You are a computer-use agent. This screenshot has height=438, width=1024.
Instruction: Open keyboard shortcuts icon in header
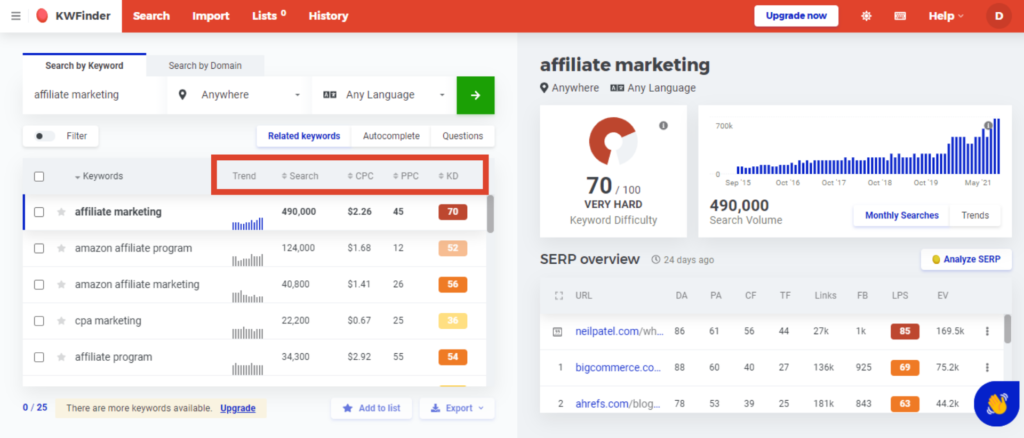[900, 16]
